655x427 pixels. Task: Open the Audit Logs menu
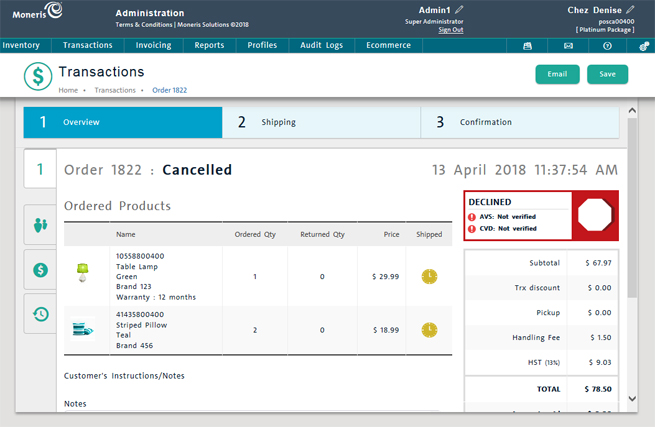tap(321, 46)
